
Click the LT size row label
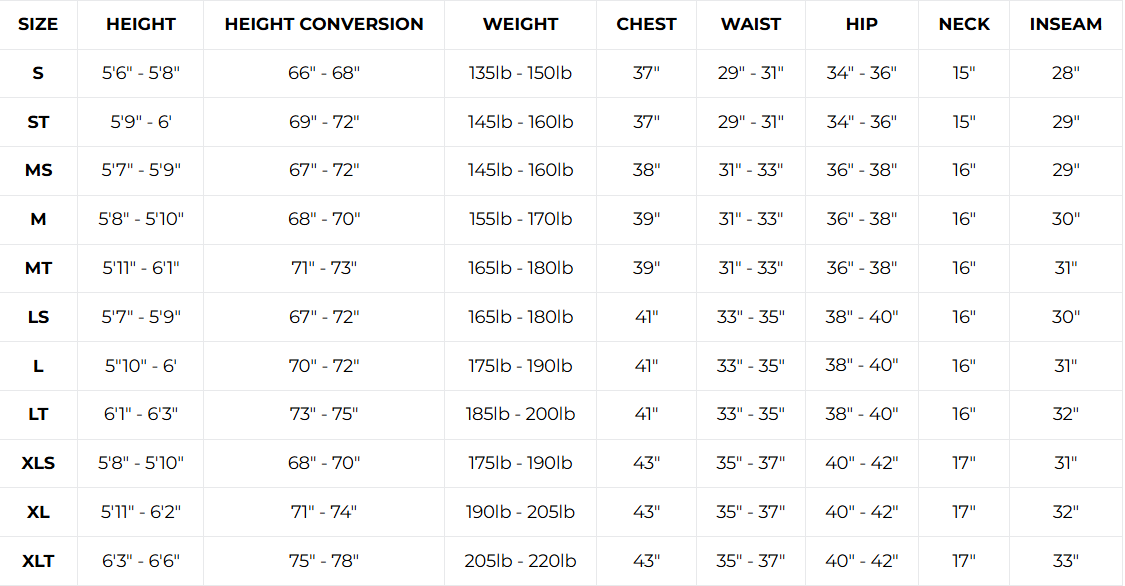pos(38,414)
